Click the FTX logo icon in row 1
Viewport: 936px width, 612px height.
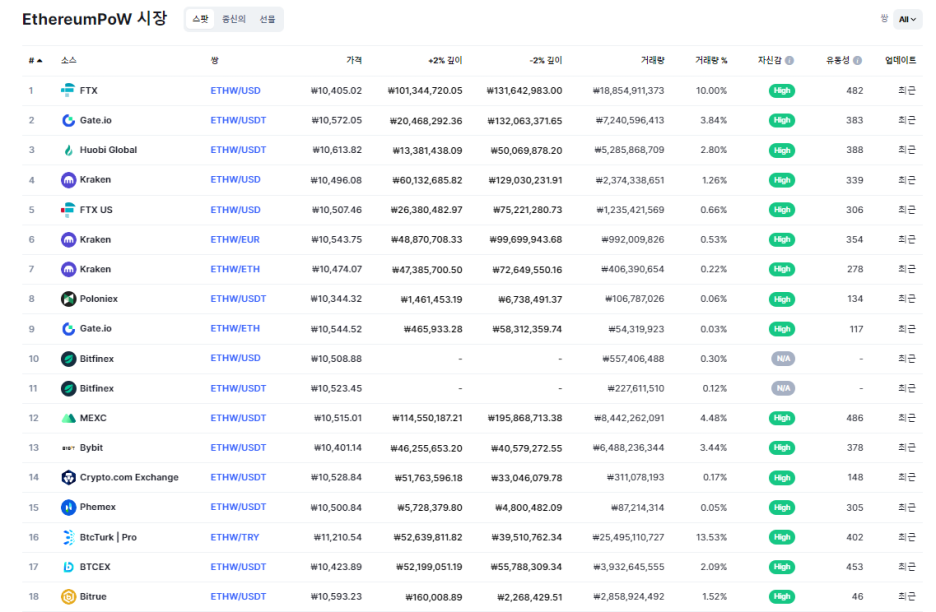click(x=68, y=90)
